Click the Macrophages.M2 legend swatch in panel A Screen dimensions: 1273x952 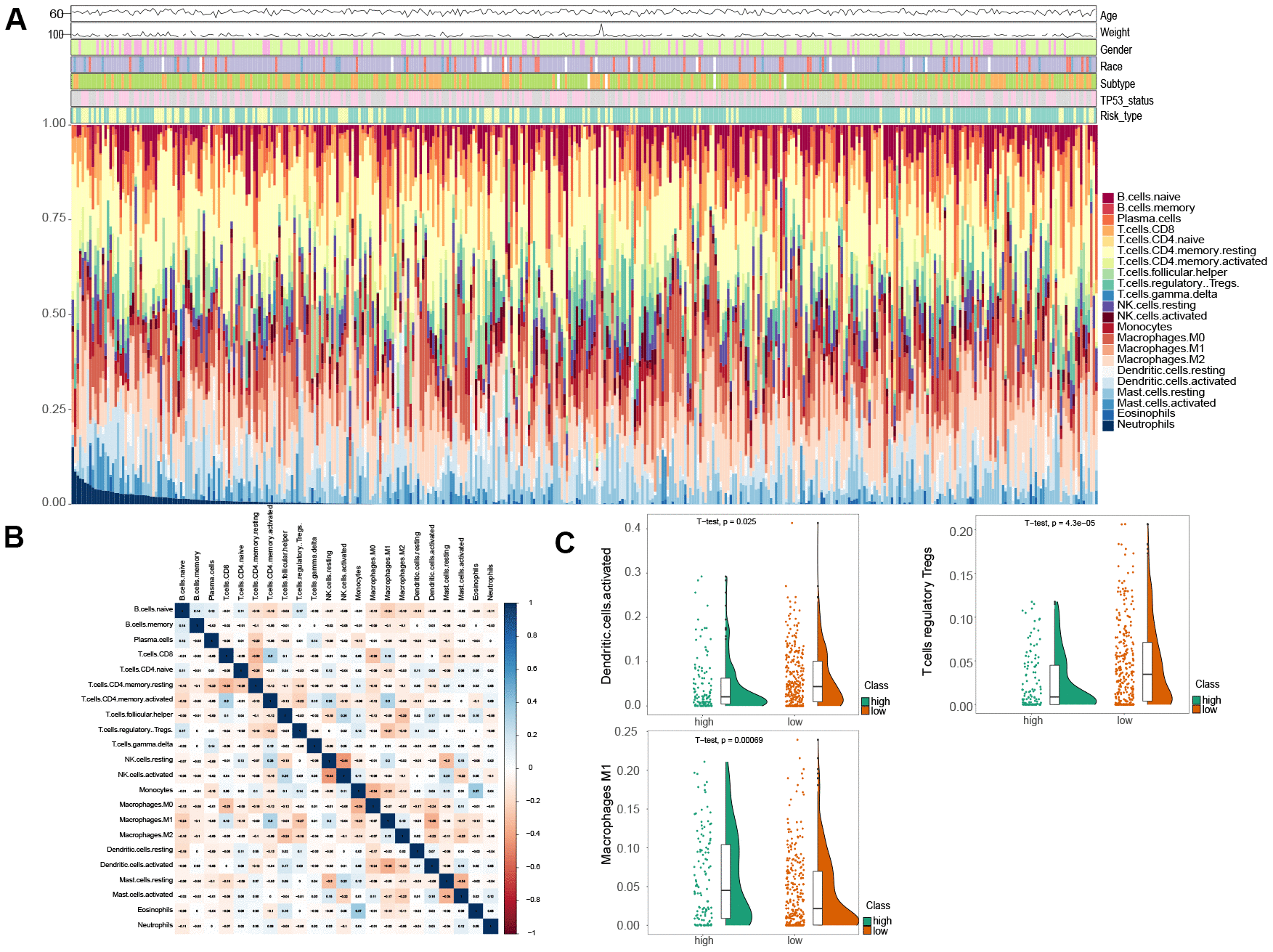point(1107,360)
